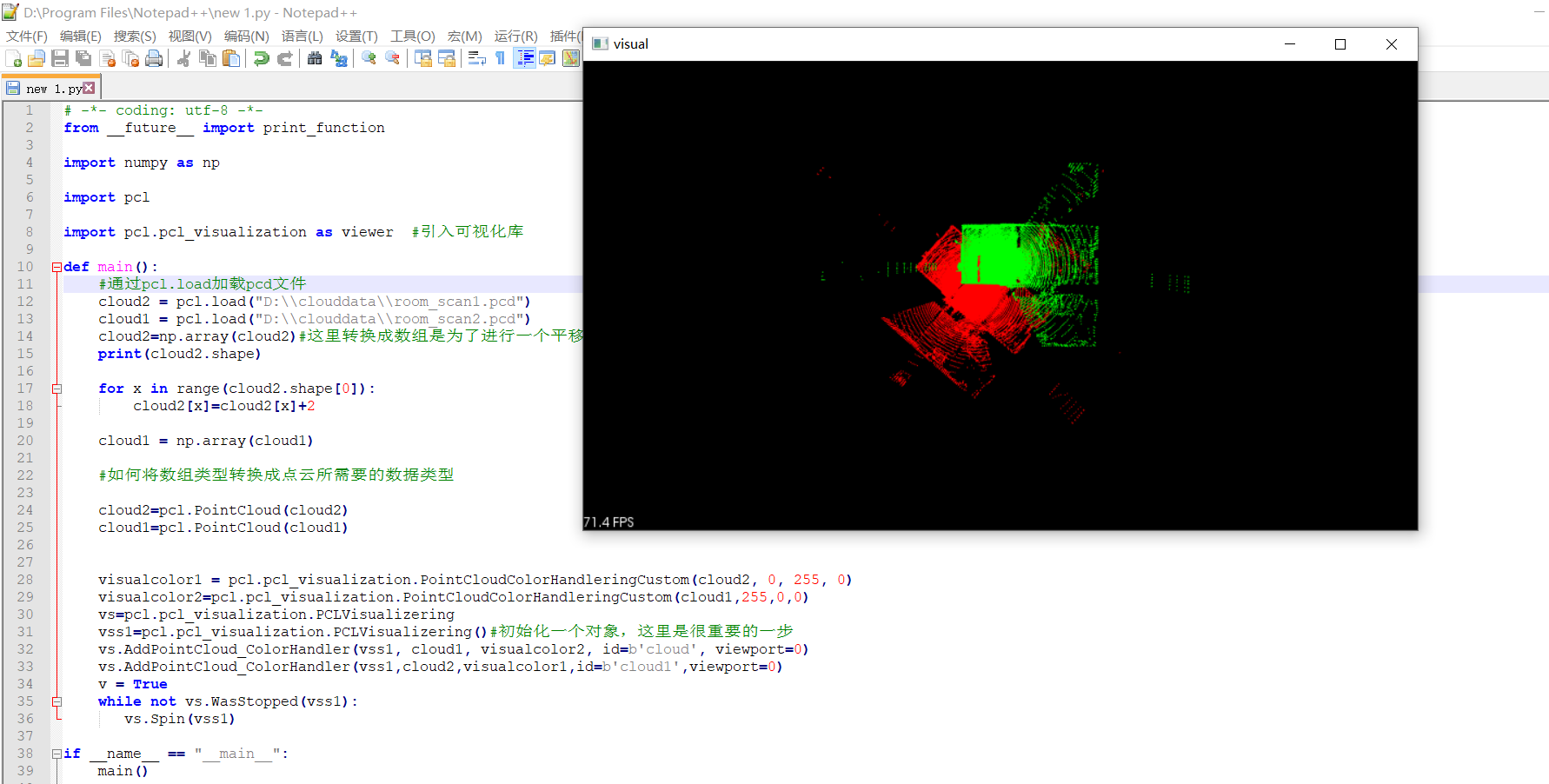This screenshot has height=784, width=1549.
Task: Paste from clipboard via toolbar icon
Action: pos(231,58)
